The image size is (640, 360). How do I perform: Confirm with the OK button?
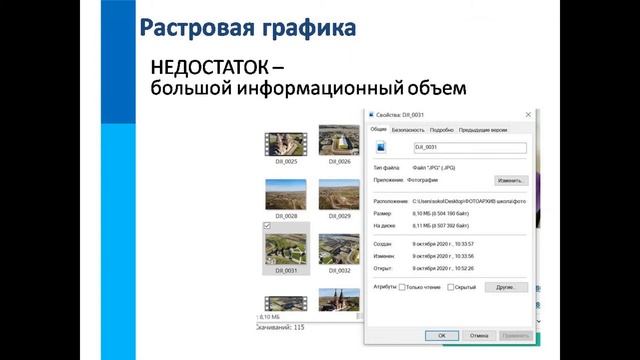click(442, 336)
